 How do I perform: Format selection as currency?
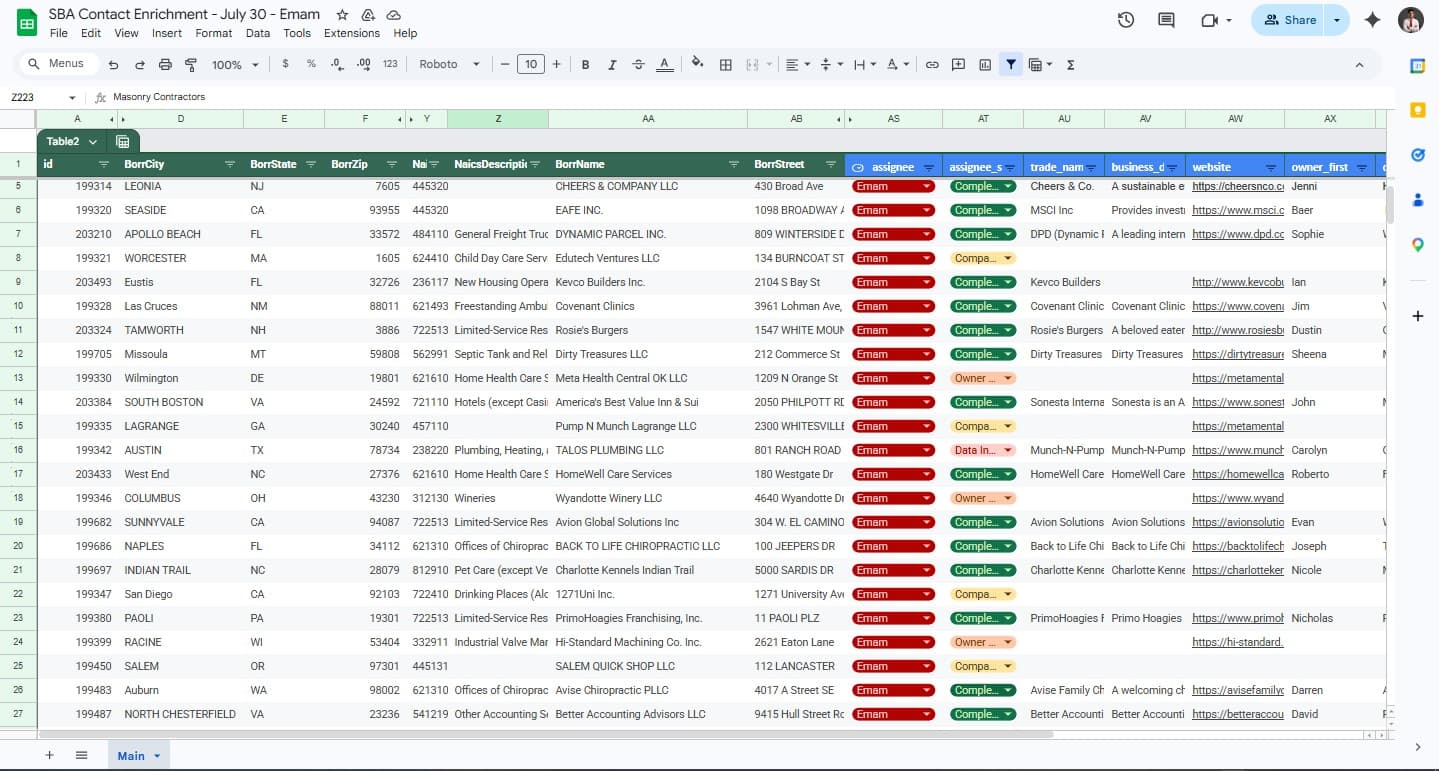point(286,64)
